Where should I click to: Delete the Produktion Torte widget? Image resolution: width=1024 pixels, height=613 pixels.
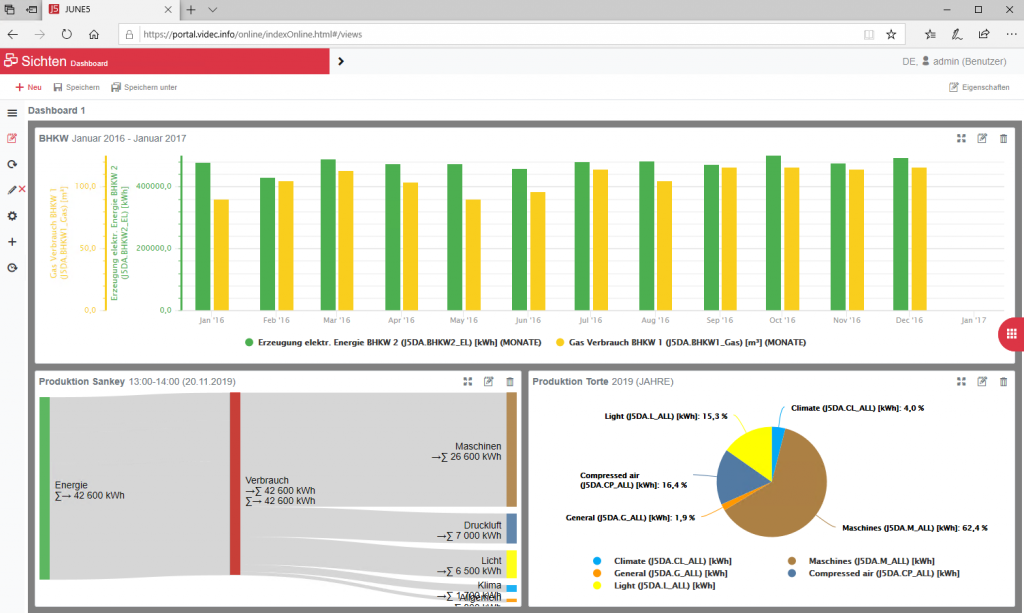[x=1004, y=381]
